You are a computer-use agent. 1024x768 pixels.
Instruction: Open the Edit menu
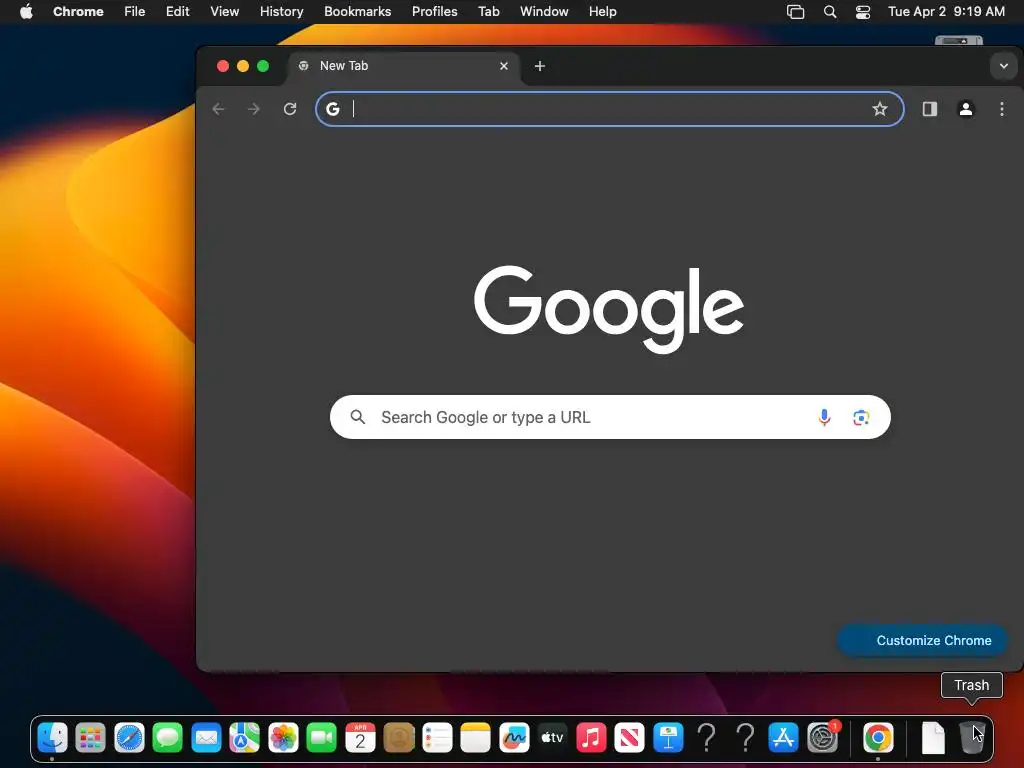(x=177, y=12)
